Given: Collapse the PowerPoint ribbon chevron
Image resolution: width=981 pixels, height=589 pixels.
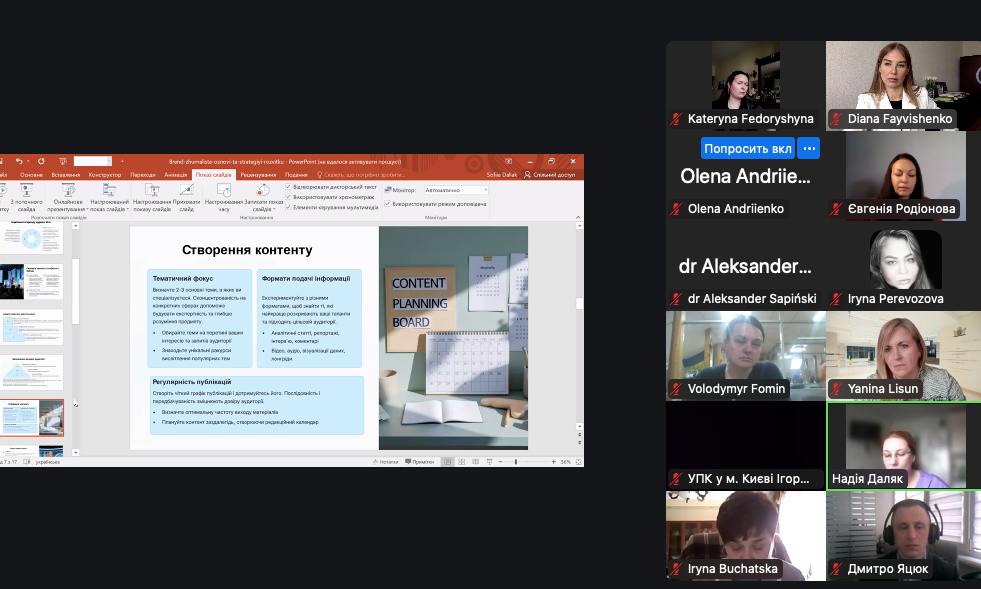Looking at the screenshot, I should 578,217.
